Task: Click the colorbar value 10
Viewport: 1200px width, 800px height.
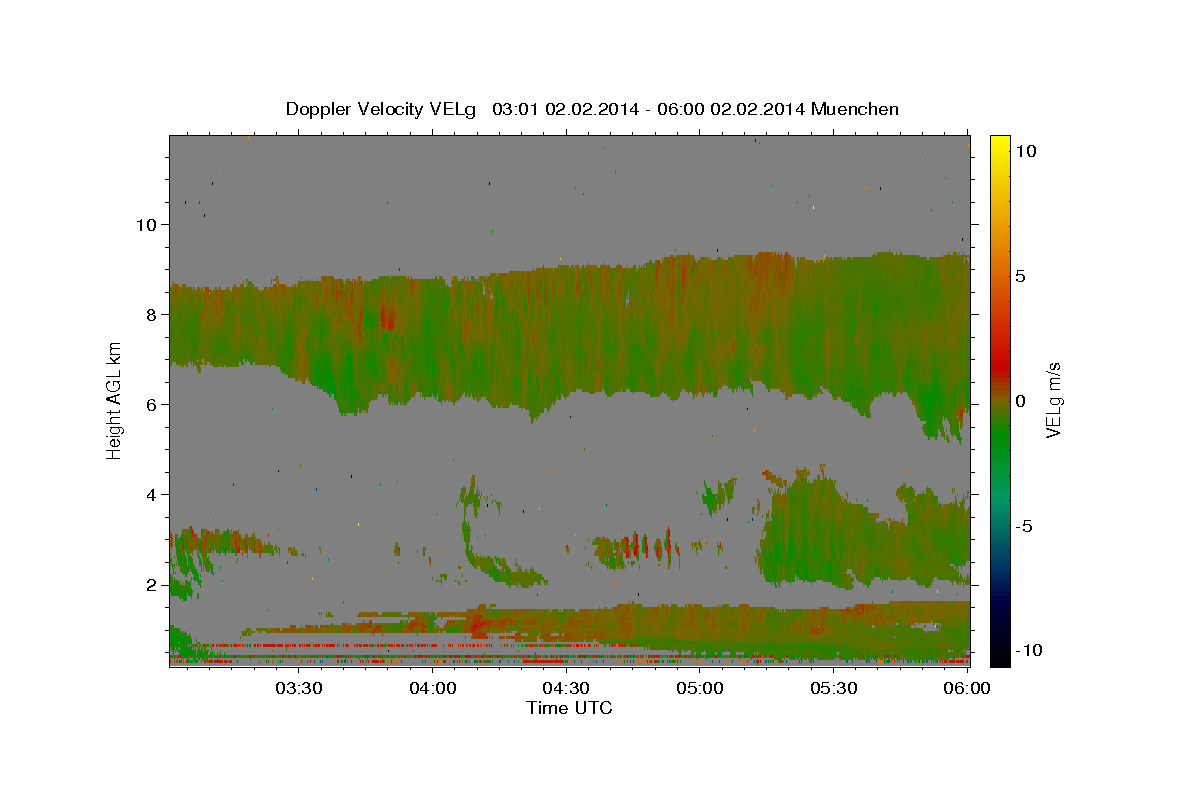Action: [x=1025, y=151]
